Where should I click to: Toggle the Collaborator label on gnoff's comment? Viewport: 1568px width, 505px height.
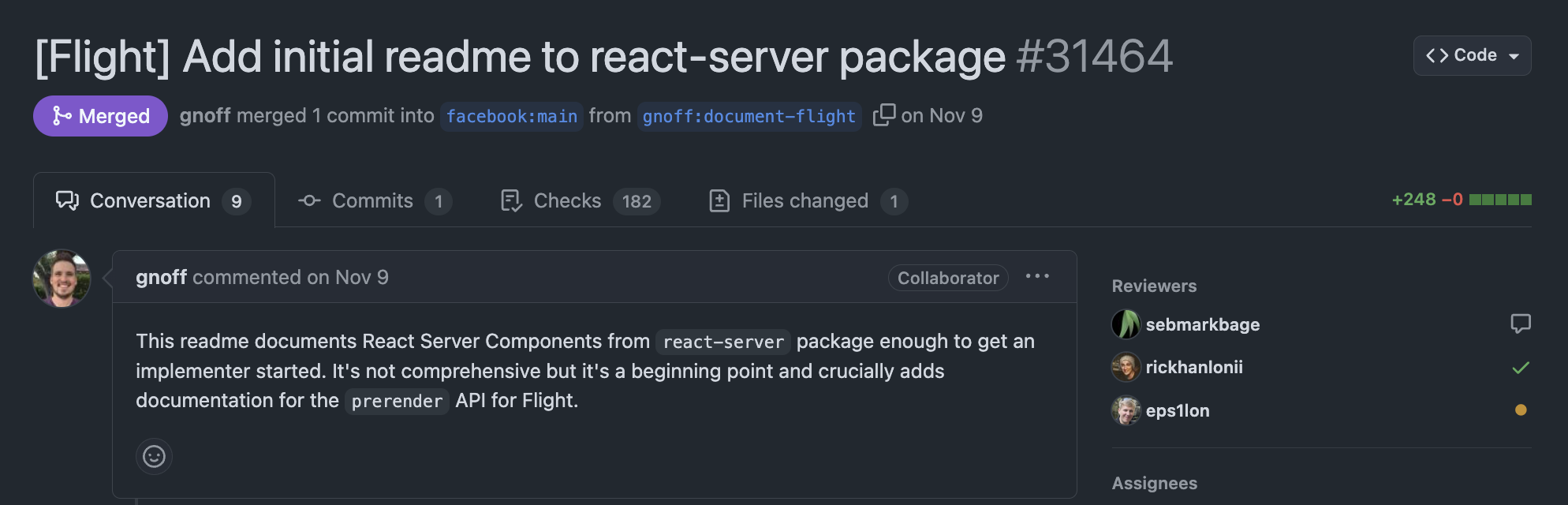click(947, 277)
